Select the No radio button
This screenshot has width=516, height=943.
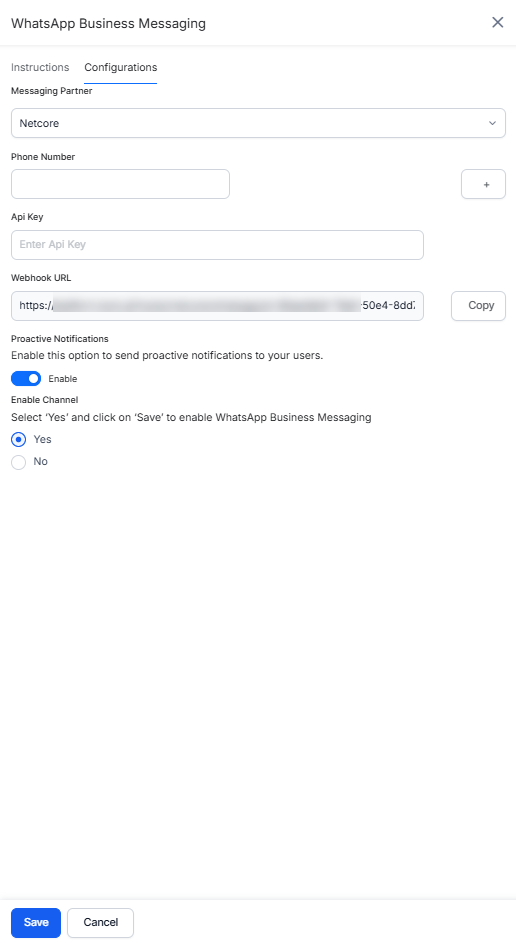tap(19, 462)
